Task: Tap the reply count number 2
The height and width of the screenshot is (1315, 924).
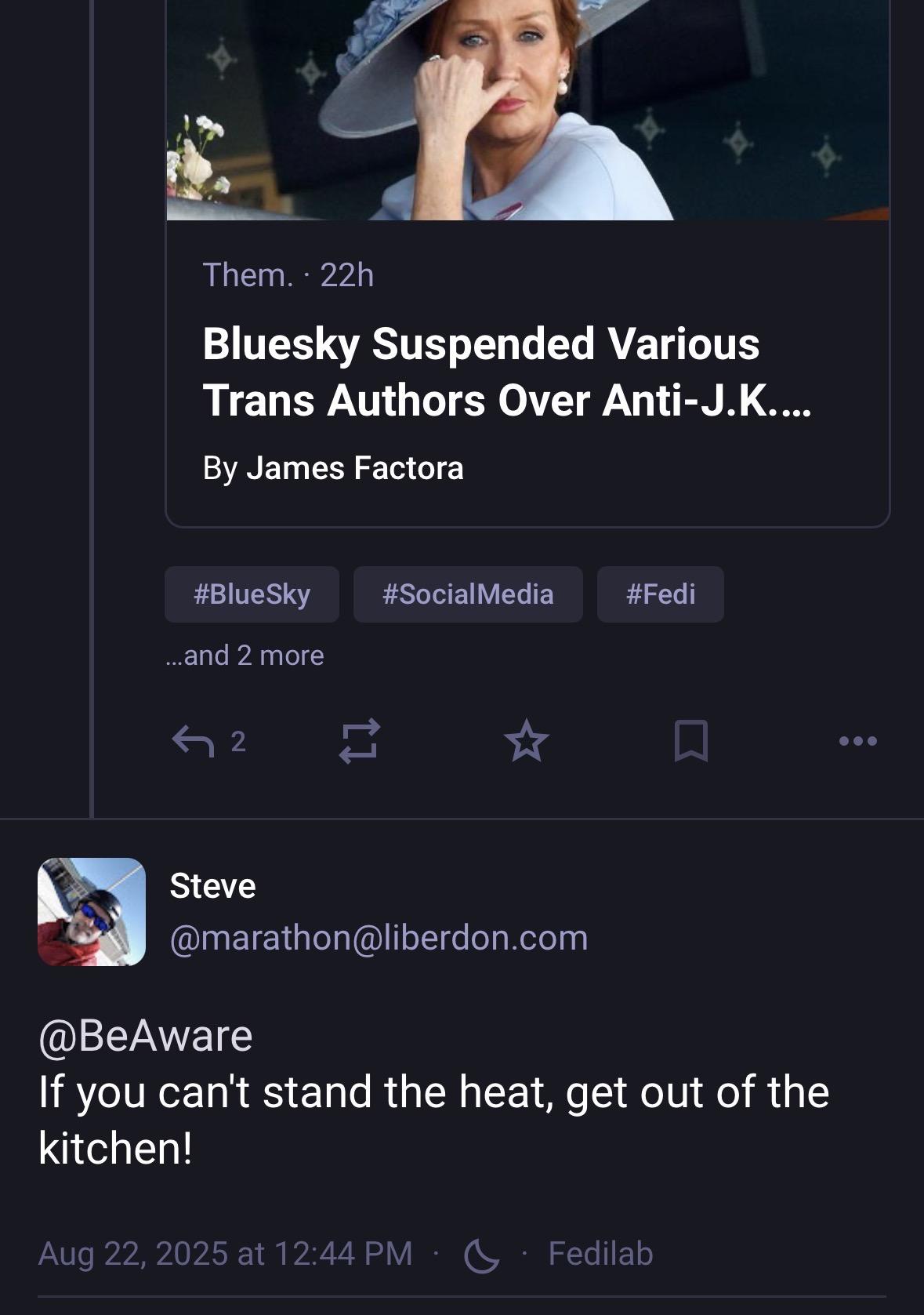Action: click(x=238, y=741)
